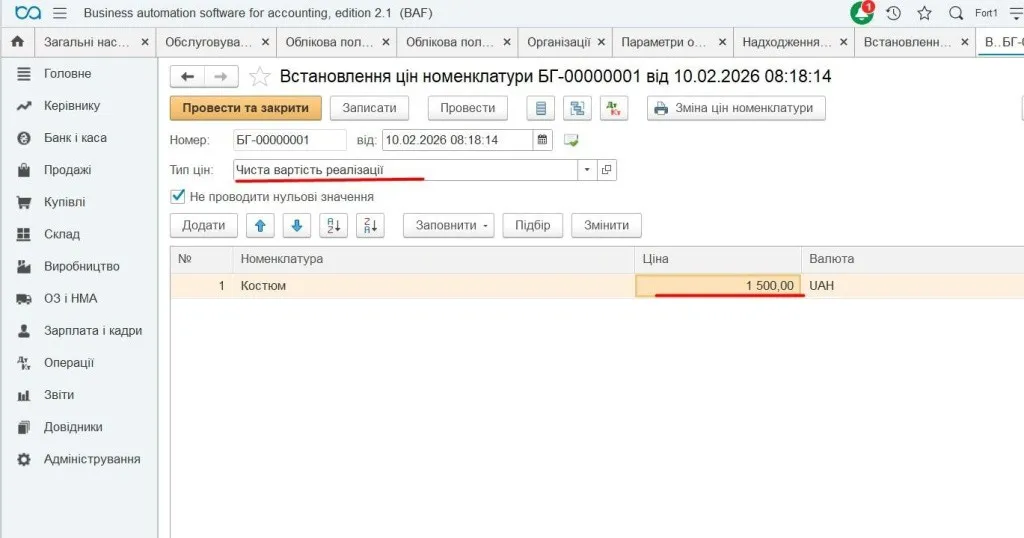
Task: Select the price cell 1 500,00
Action: click(718, 286)
